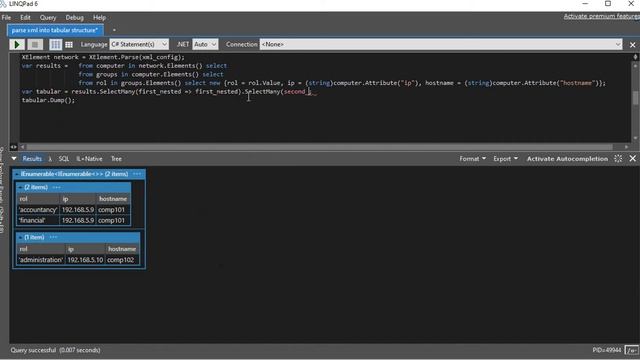640x360 pixels.
Task: Click the sparkle icon beside Activate Autocompletion
Action: click(x=618, y=158)
